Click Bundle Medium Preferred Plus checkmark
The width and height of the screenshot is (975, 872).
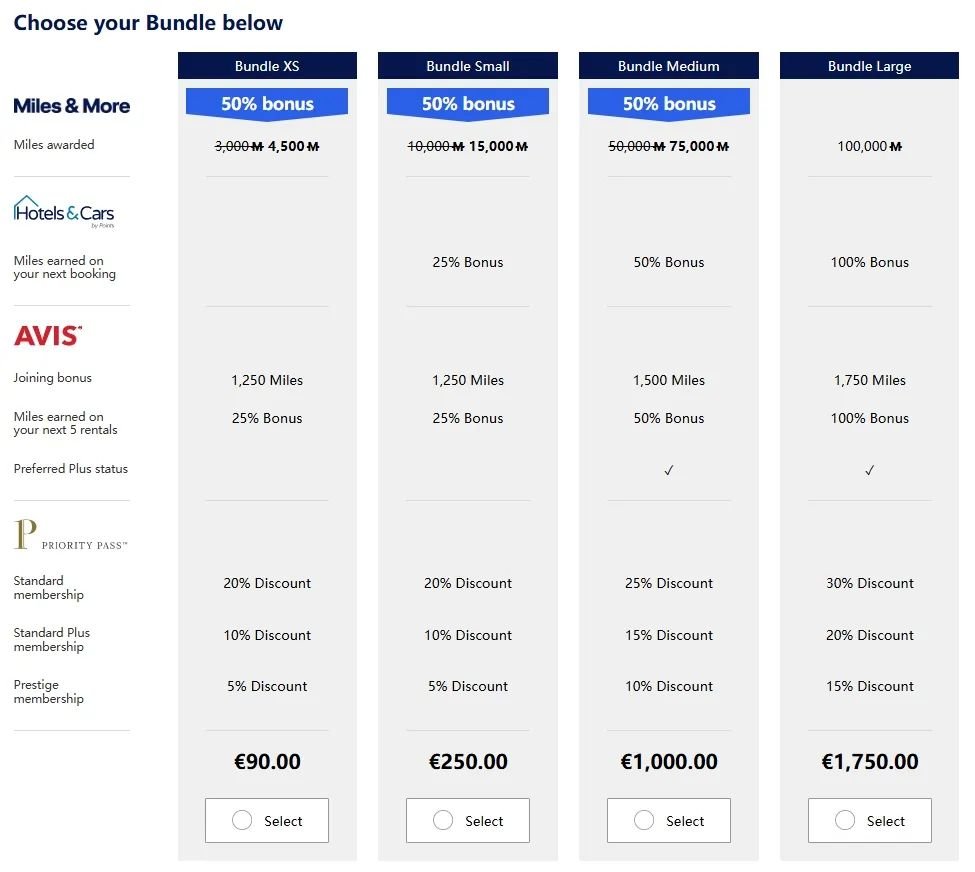point(668,470)
